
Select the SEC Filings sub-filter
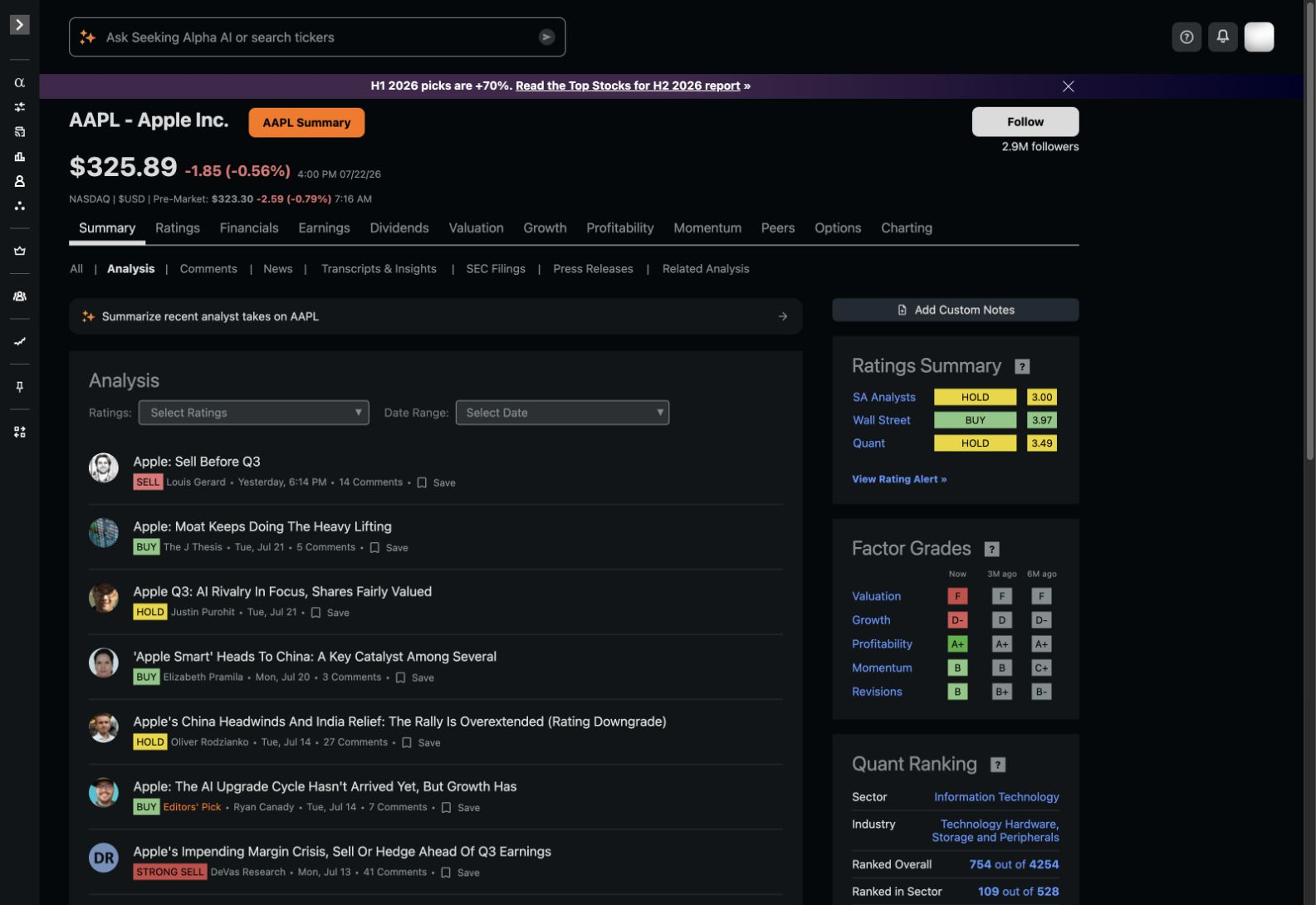click(496, 269)
